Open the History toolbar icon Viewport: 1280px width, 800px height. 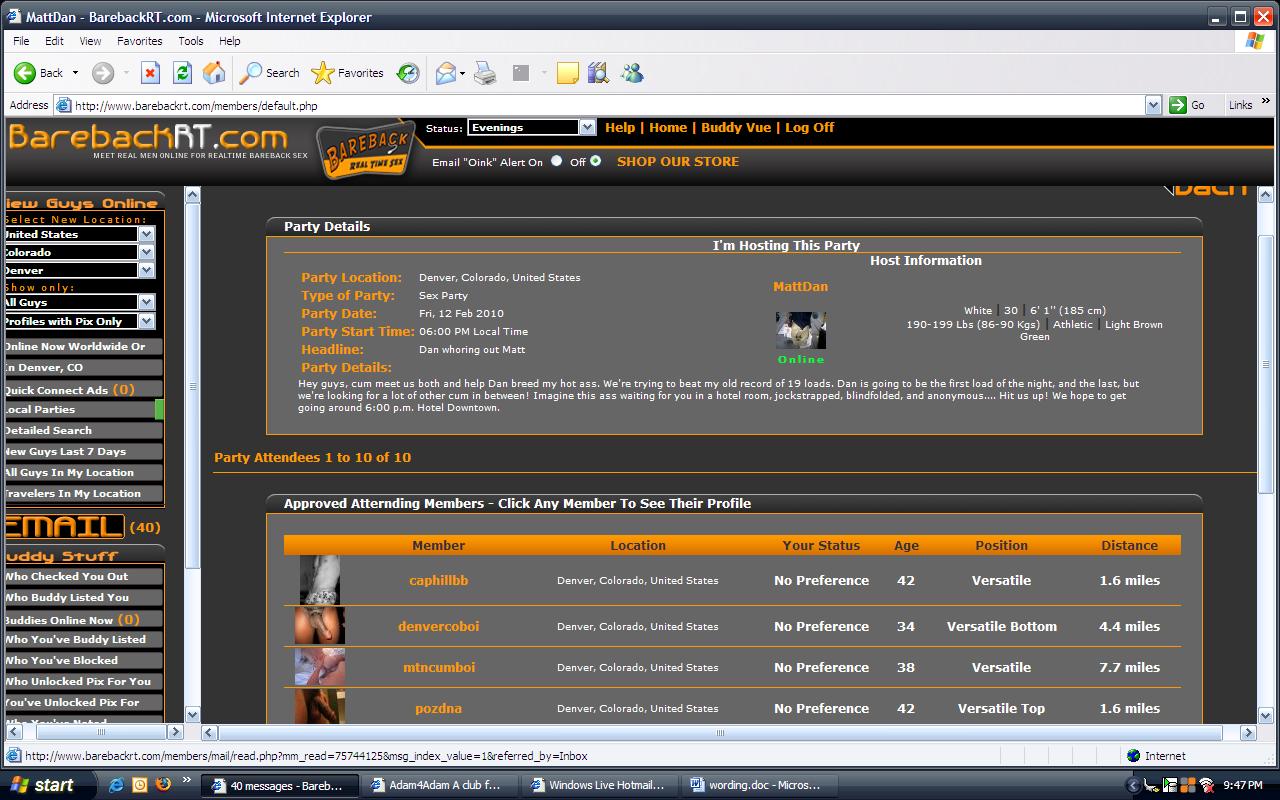tap(408, 73)
